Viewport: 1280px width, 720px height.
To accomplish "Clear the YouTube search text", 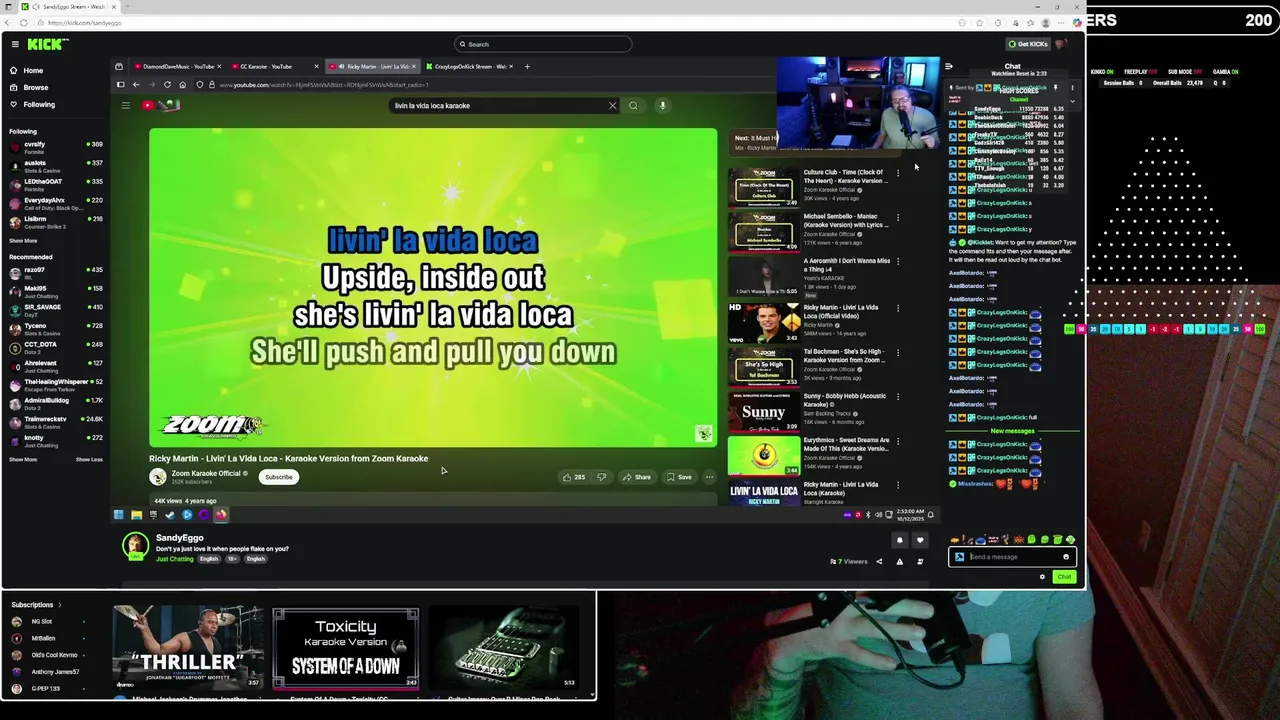I will click(x=613, y=105).
